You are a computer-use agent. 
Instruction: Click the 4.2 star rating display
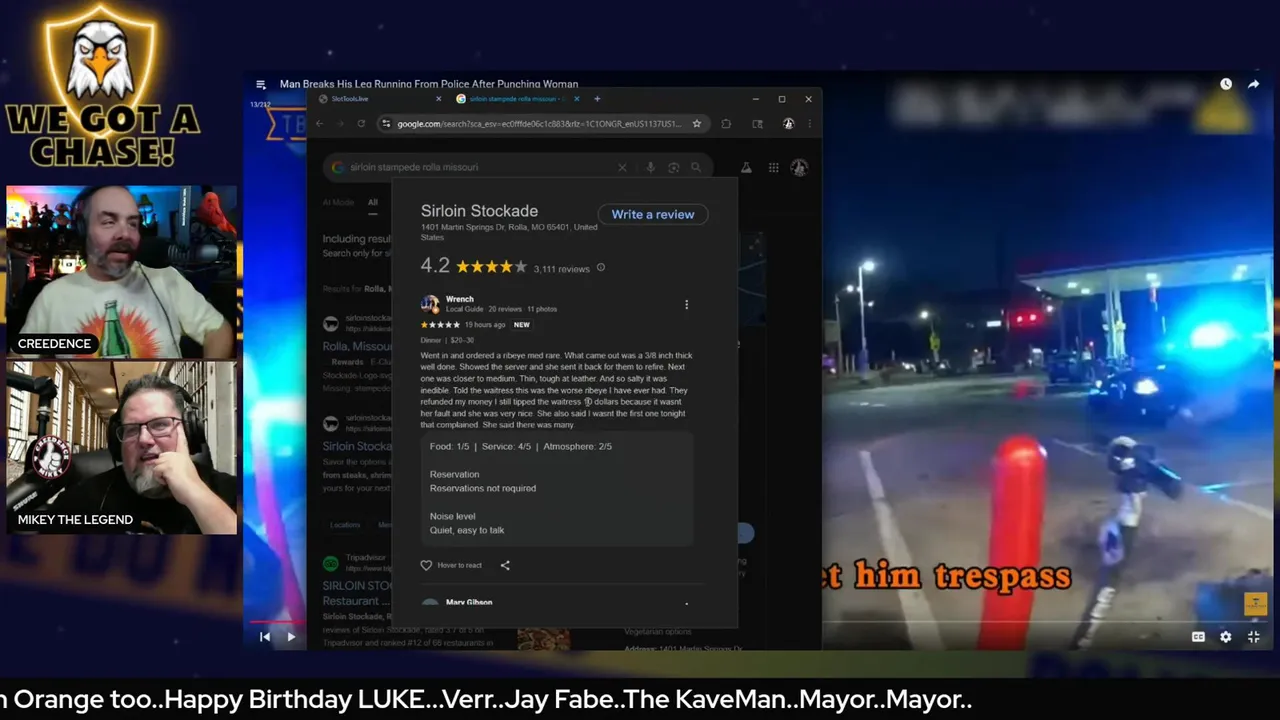[x=473, y=266]
